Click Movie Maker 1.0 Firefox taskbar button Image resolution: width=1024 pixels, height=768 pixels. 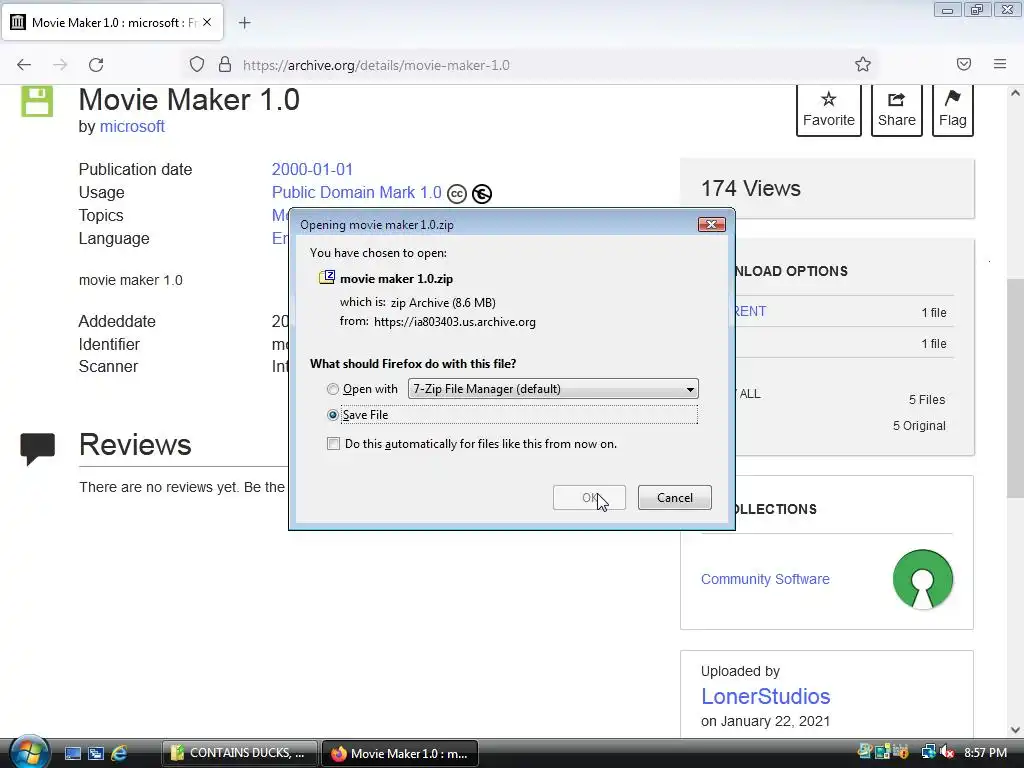click(x=400, y=753)
